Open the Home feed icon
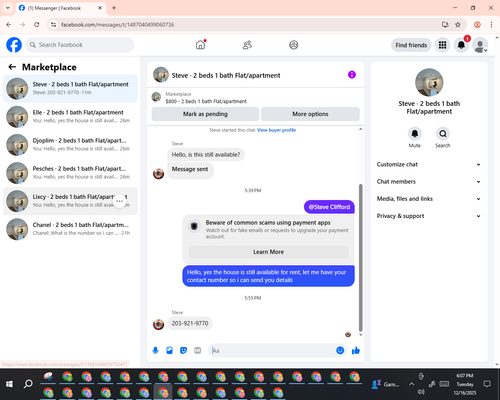500x400 pixels. [x=200, y=45]
